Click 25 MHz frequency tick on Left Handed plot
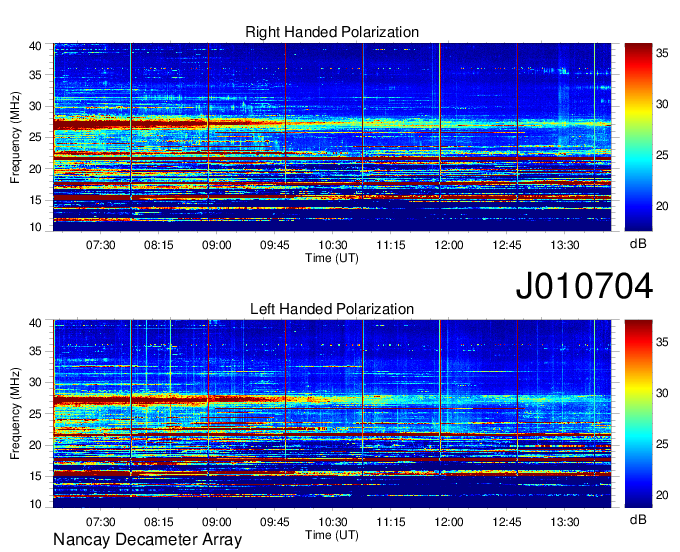 [36, 414]
